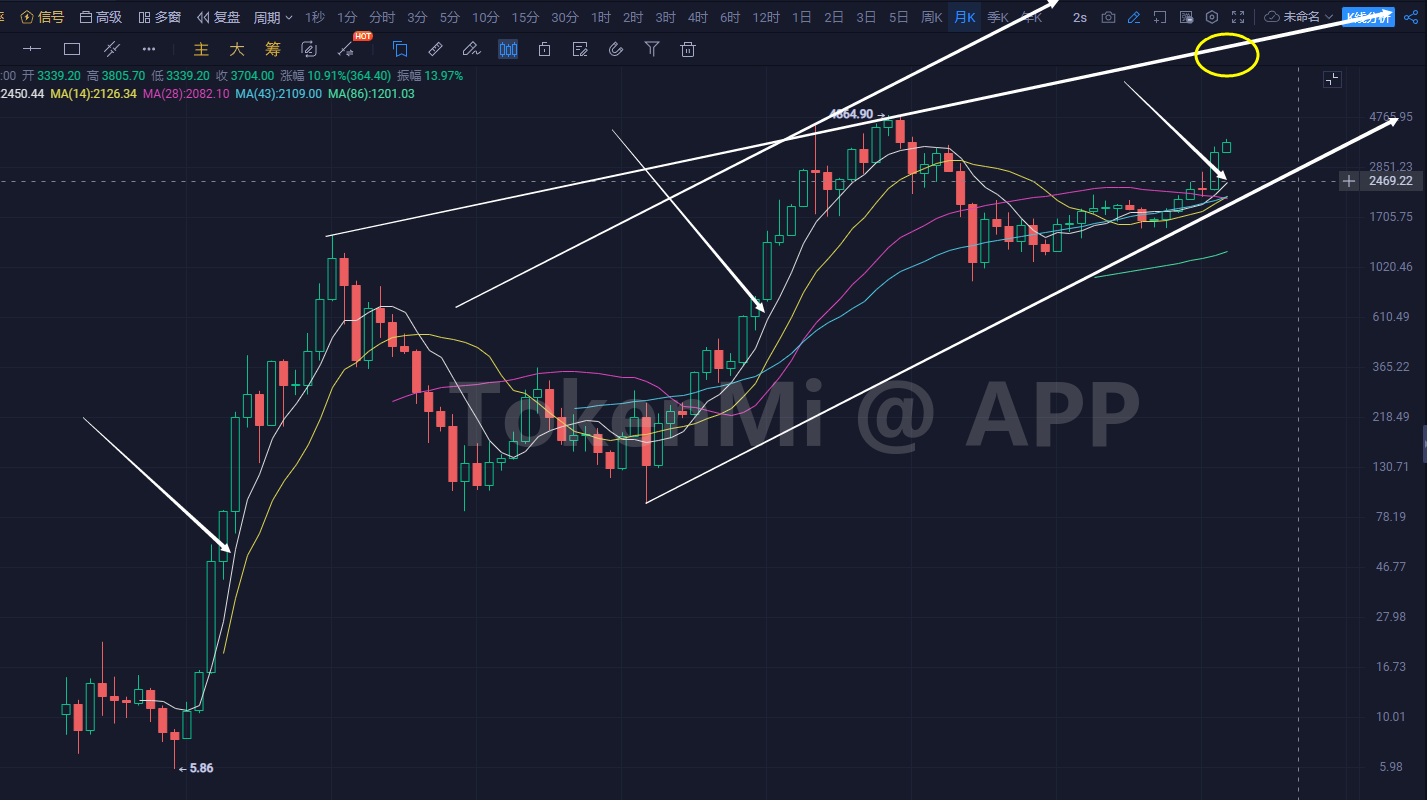
Task: Click the 复盘 replay button
Action: pyautogui.click(x=219, y=17)
